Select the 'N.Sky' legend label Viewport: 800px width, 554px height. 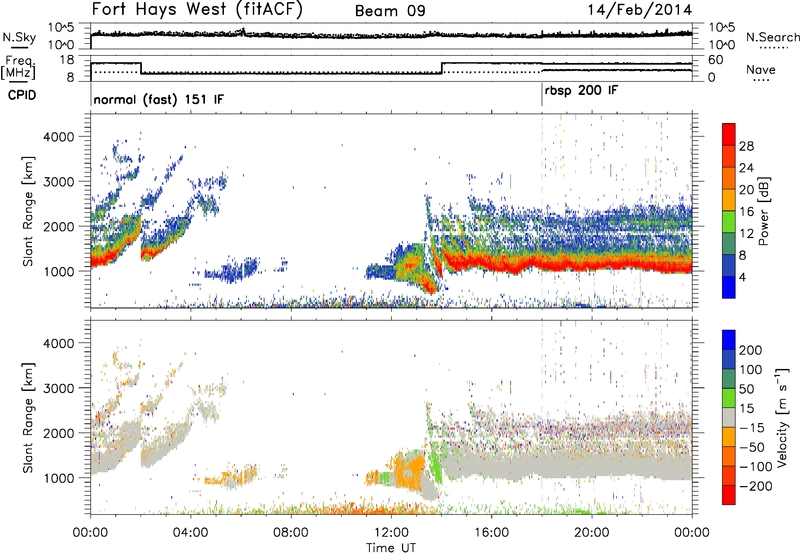(x=19, y=37)
